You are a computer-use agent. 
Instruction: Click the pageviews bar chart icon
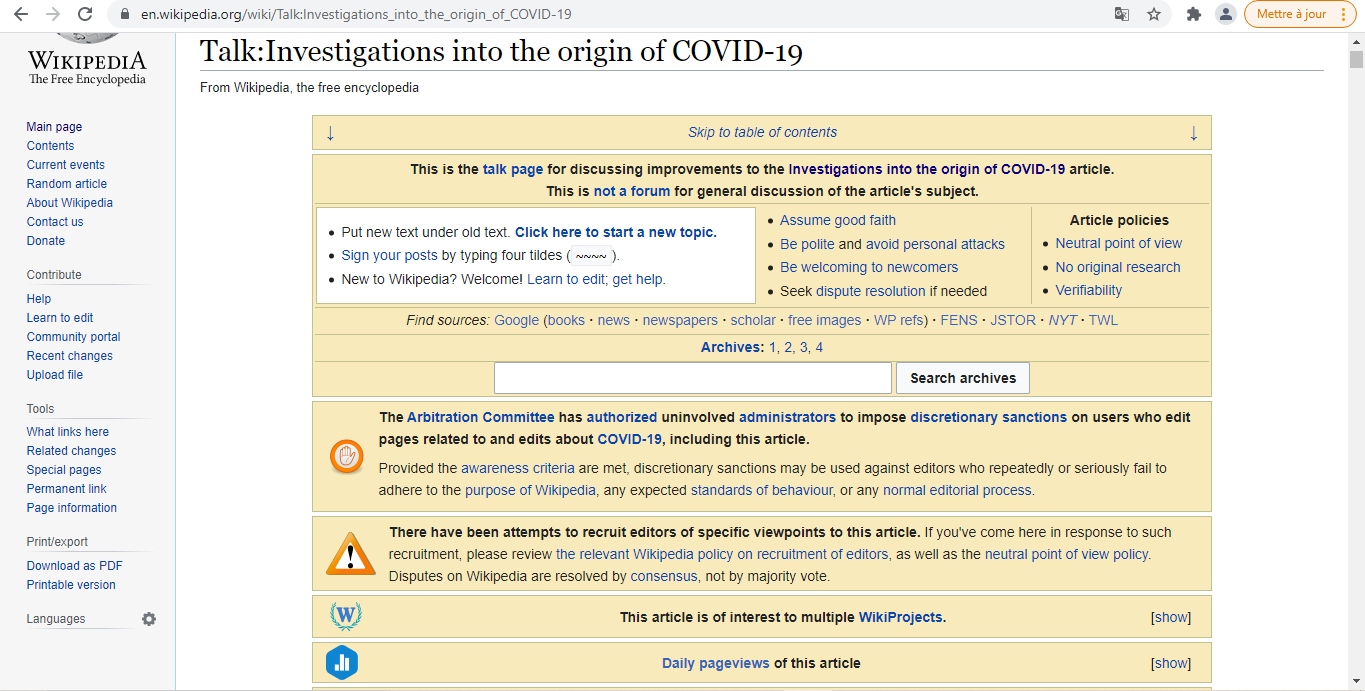click(342, 663)
